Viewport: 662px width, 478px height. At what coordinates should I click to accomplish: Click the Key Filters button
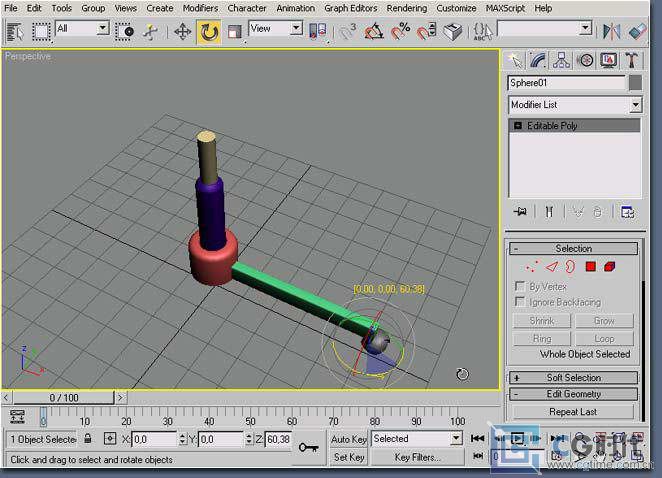[x=417, y=457]
